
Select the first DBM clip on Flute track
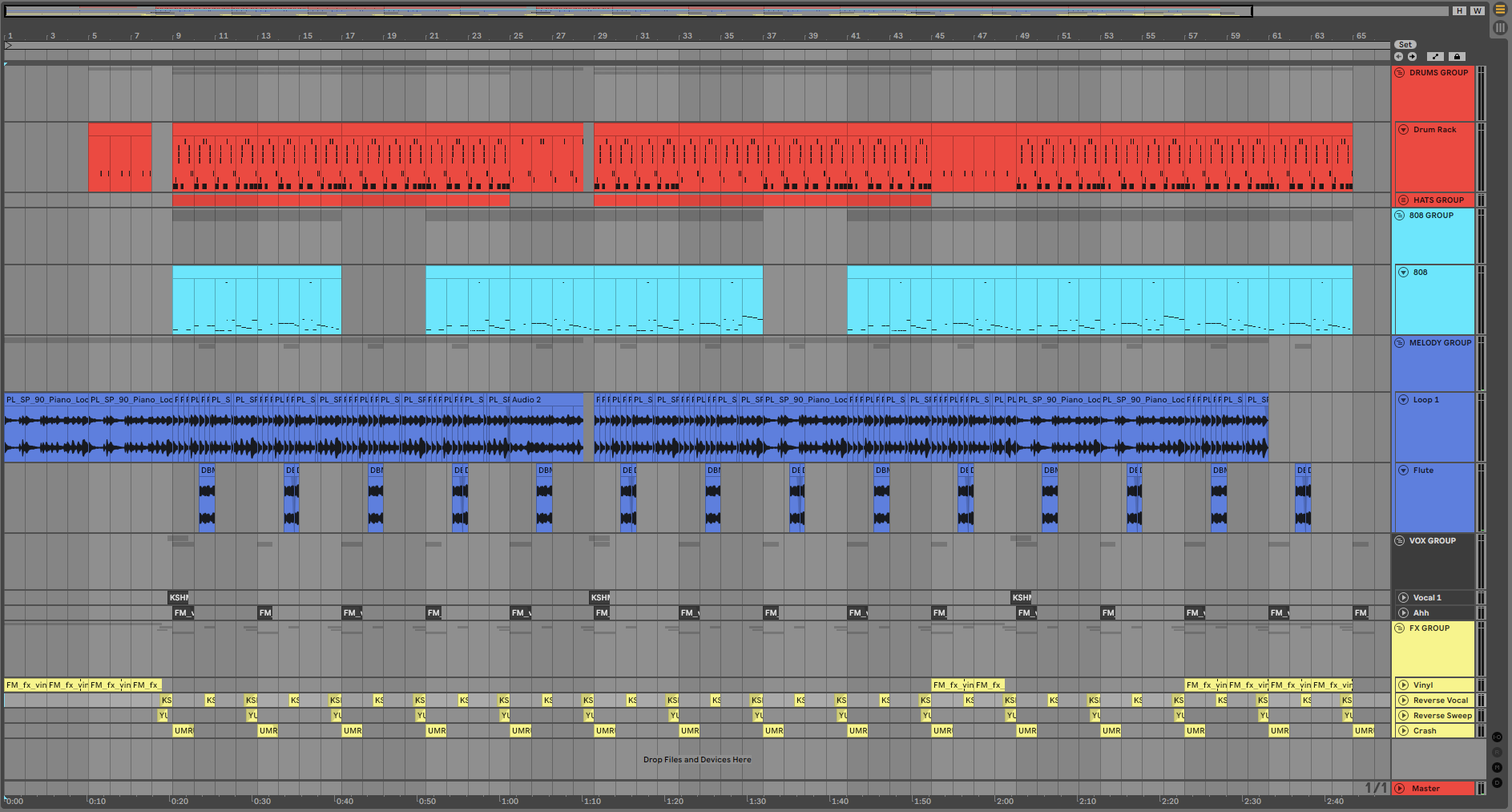207,497
